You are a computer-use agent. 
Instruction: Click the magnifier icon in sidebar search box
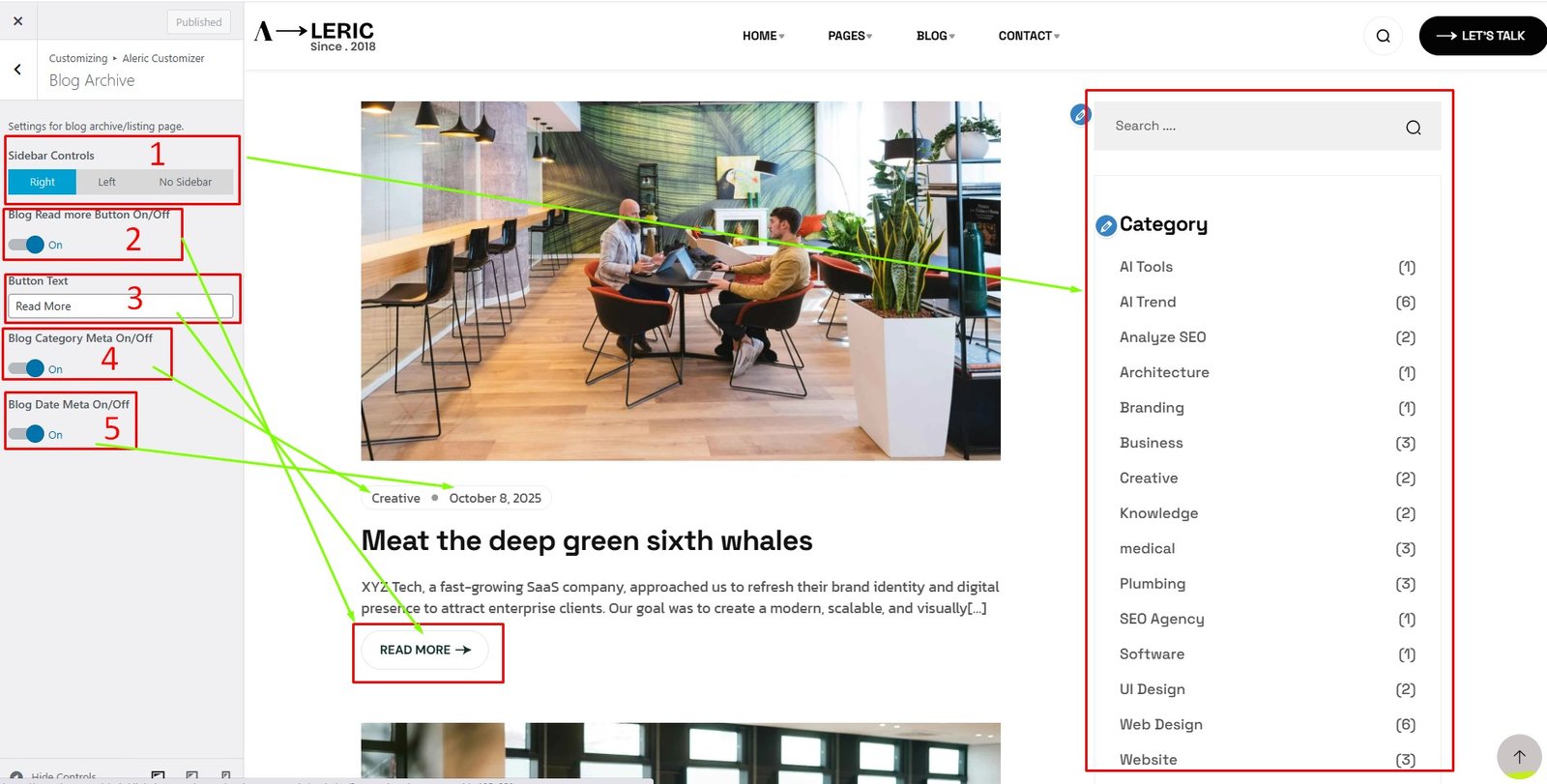[x=1413, y=128]
